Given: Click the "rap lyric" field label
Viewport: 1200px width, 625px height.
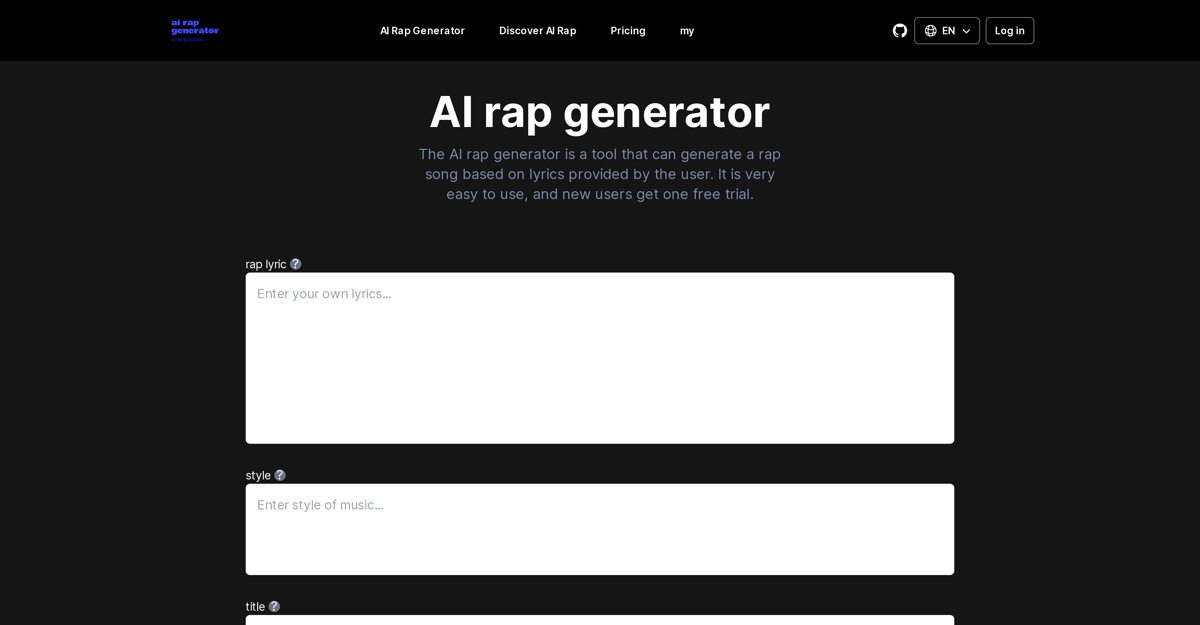Looking at the screenshot, I should (265, 264).
